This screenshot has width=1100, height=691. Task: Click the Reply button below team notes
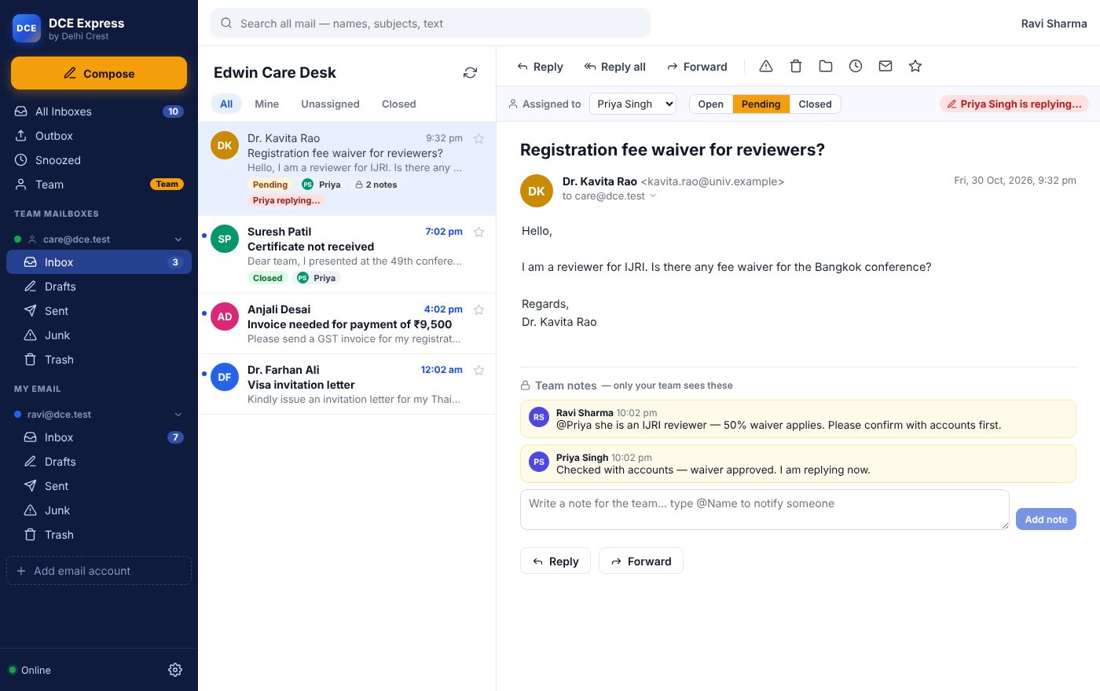[x=555, y=561]
